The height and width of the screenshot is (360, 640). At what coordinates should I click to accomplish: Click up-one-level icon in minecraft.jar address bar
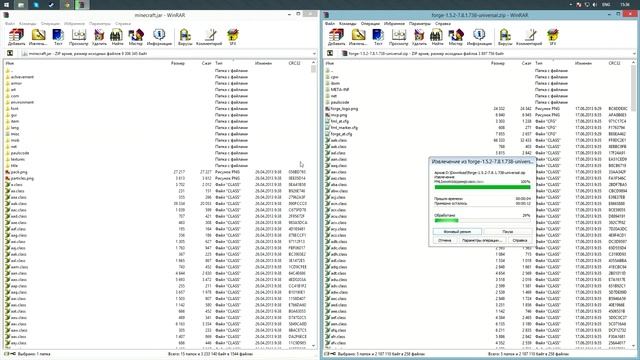click(10, 53)
